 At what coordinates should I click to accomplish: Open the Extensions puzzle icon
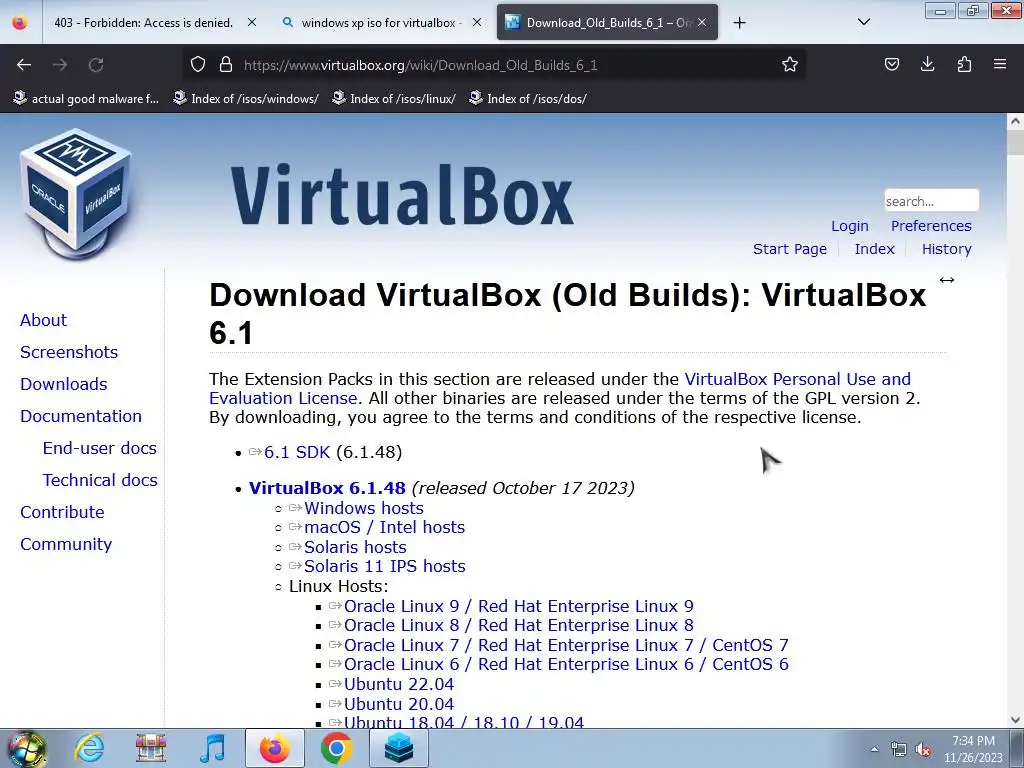964,64
